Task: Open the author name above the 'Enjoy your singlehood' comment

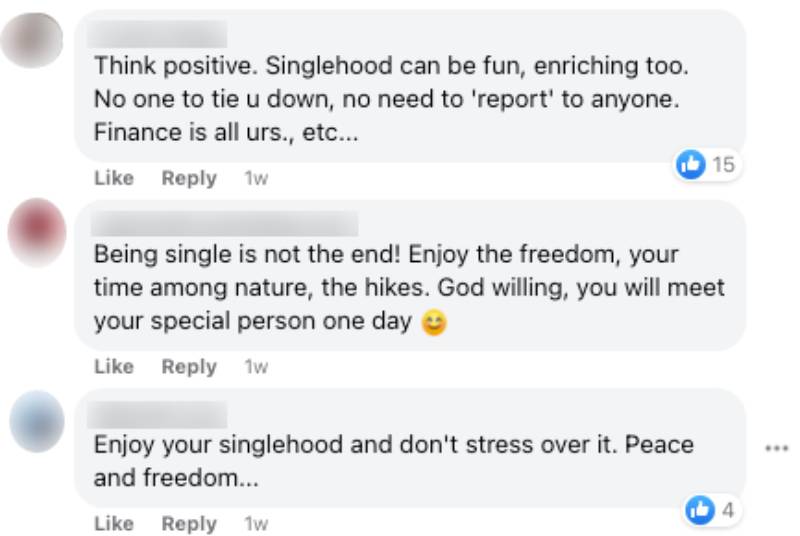Action: pos(160,413)
